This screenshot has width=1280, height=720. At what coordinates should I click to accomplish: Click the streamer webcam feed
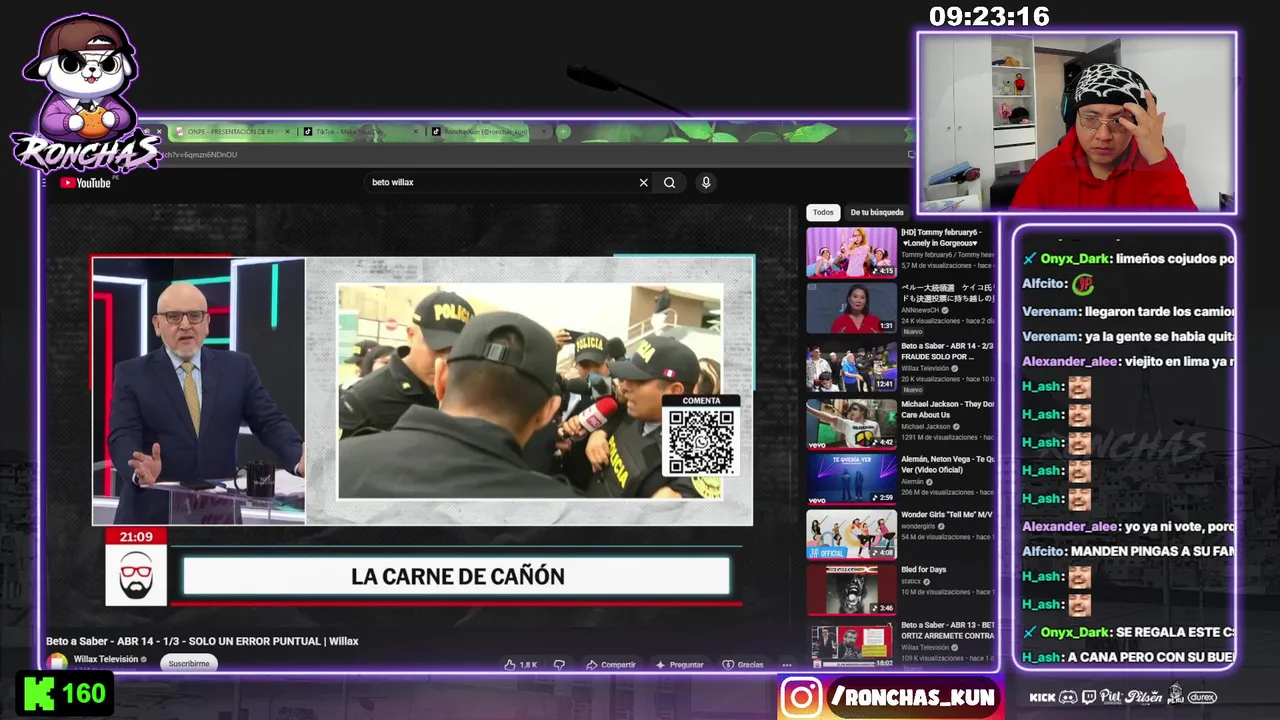pos(1077,122)
